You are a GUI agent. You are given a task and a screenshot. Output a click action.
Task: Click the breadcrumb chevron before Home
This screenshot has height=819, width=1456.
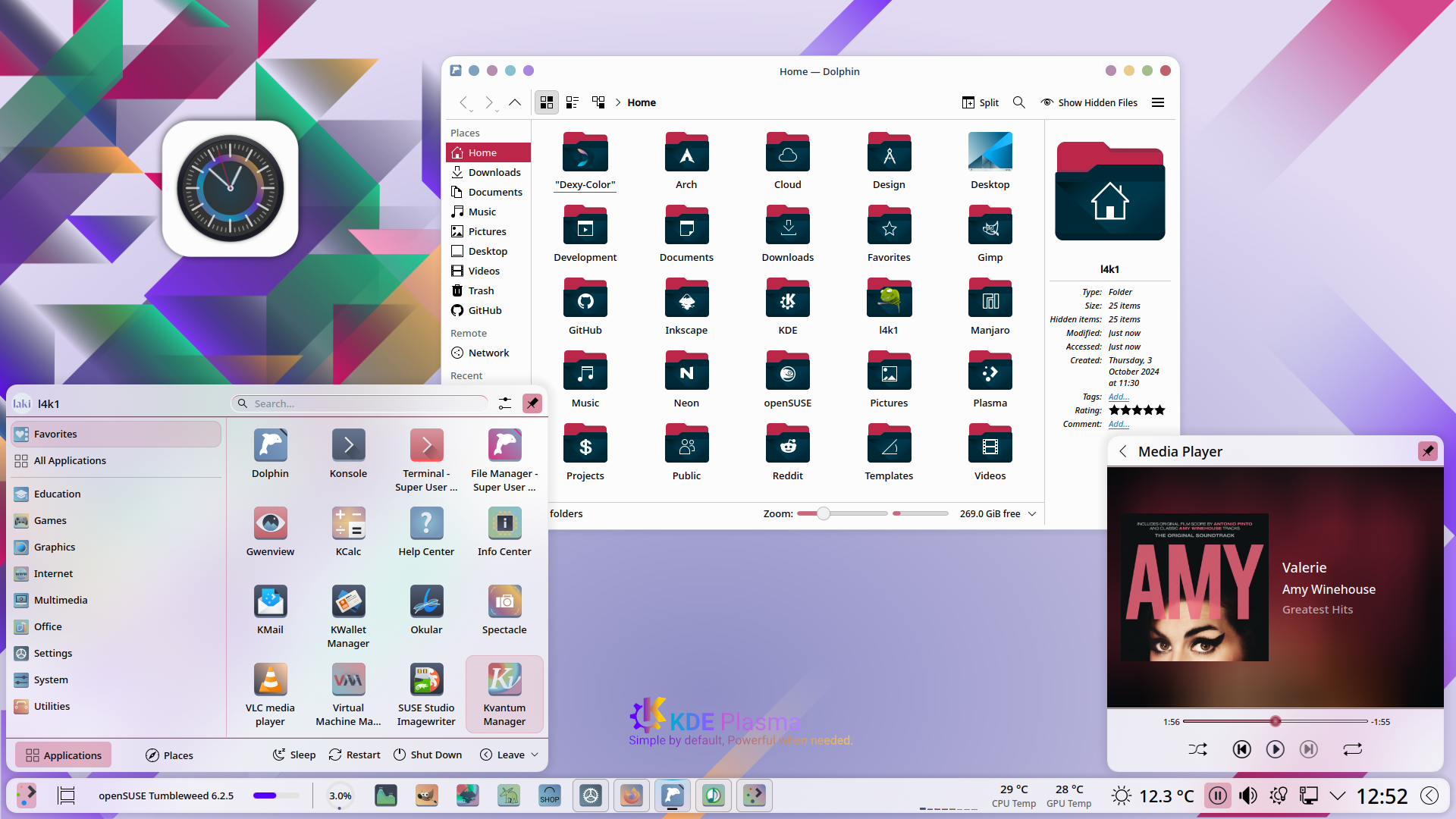tap(618, 102)
